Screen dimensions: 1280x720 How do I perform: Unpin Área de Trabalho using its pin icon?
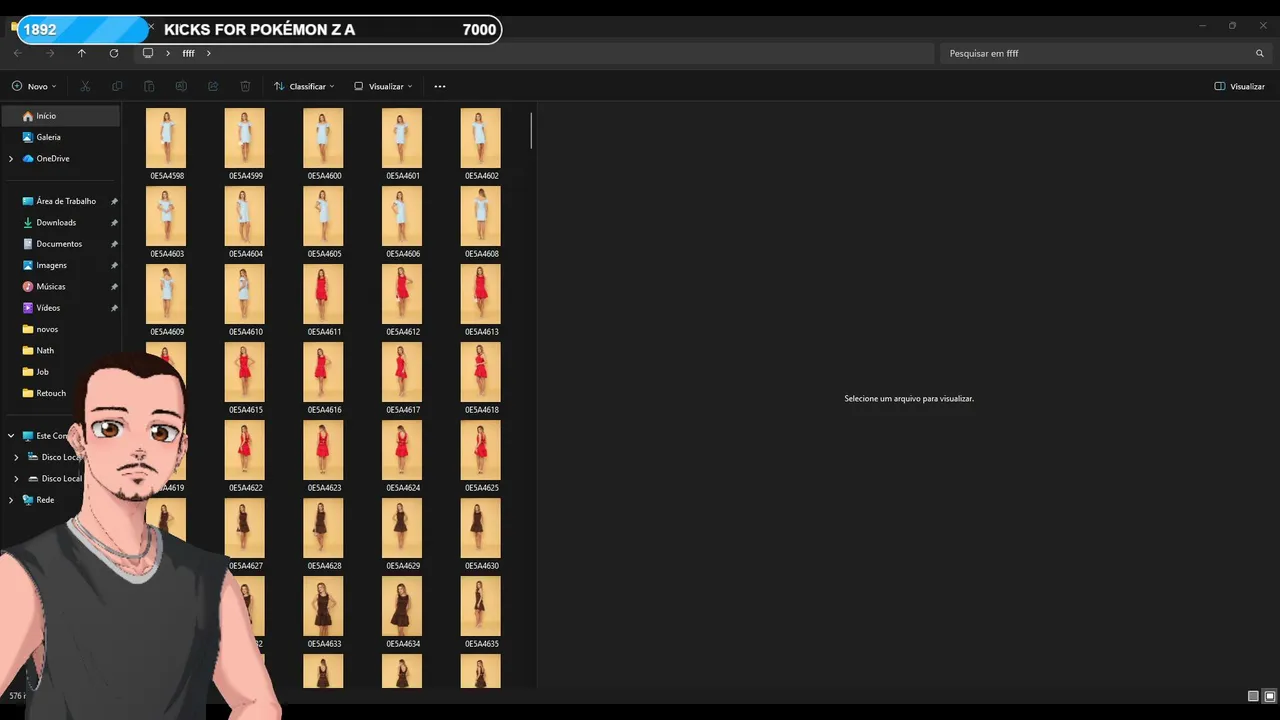[114, 201]
